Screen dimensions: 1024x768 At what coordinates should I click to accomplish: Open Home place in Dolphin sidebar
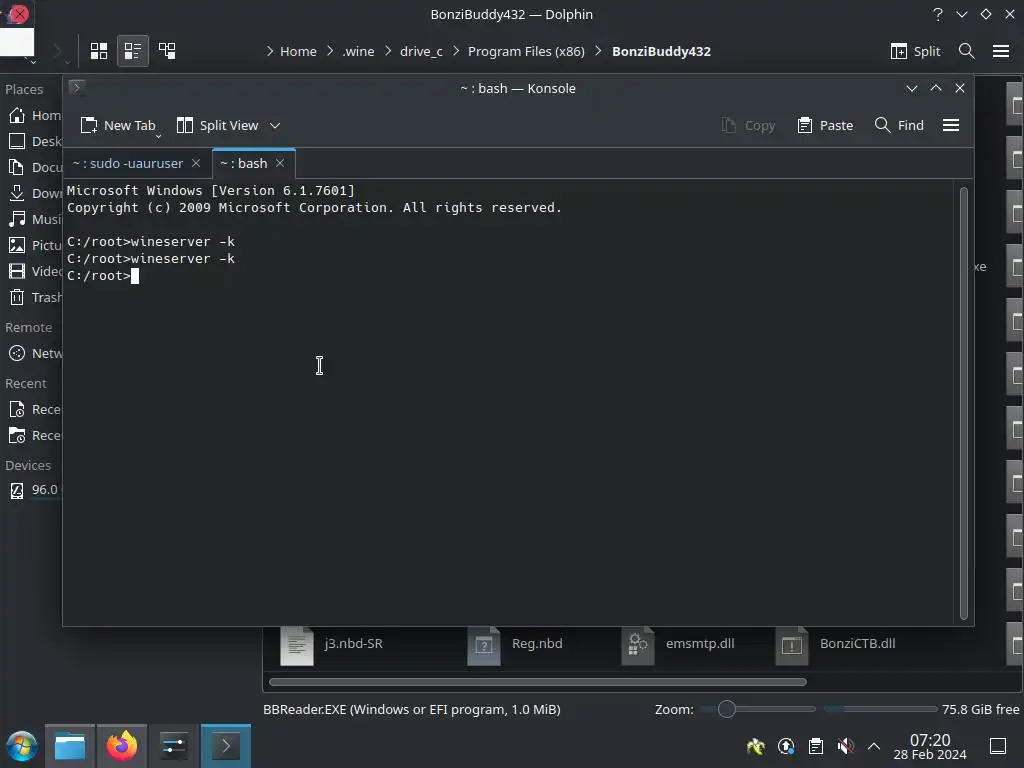pos(34,116)
